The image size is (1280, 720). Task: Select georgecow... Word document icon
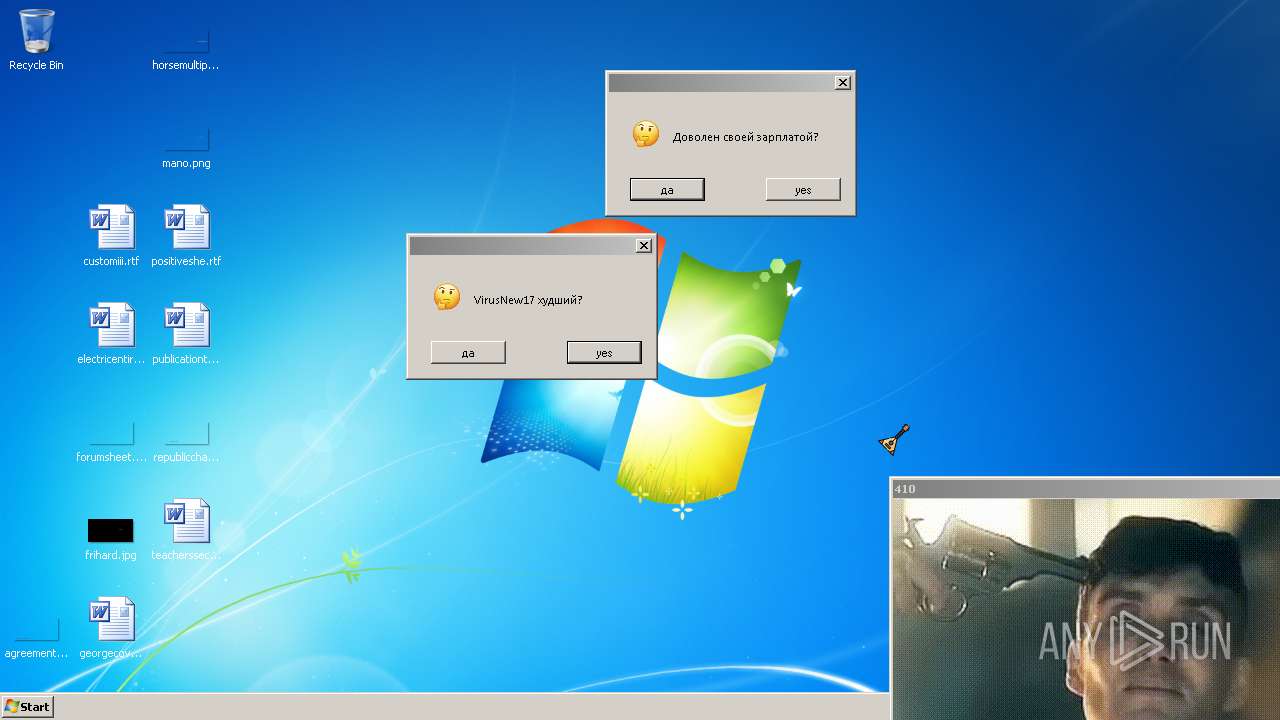coord(111,628)
